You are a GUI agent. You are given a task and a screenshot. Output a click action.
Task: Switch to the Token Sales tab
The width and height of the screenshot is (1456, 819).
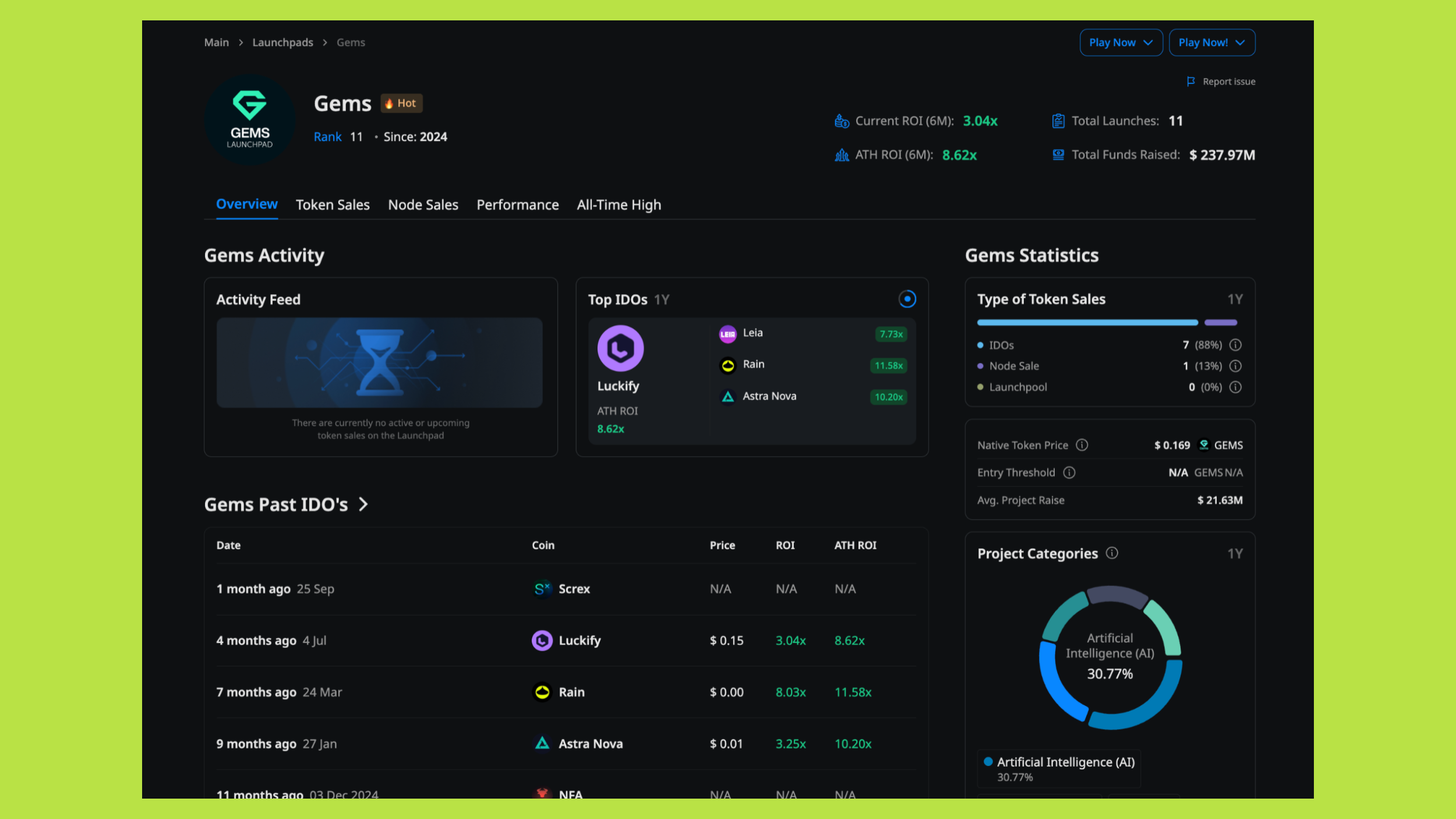point(333,205)
